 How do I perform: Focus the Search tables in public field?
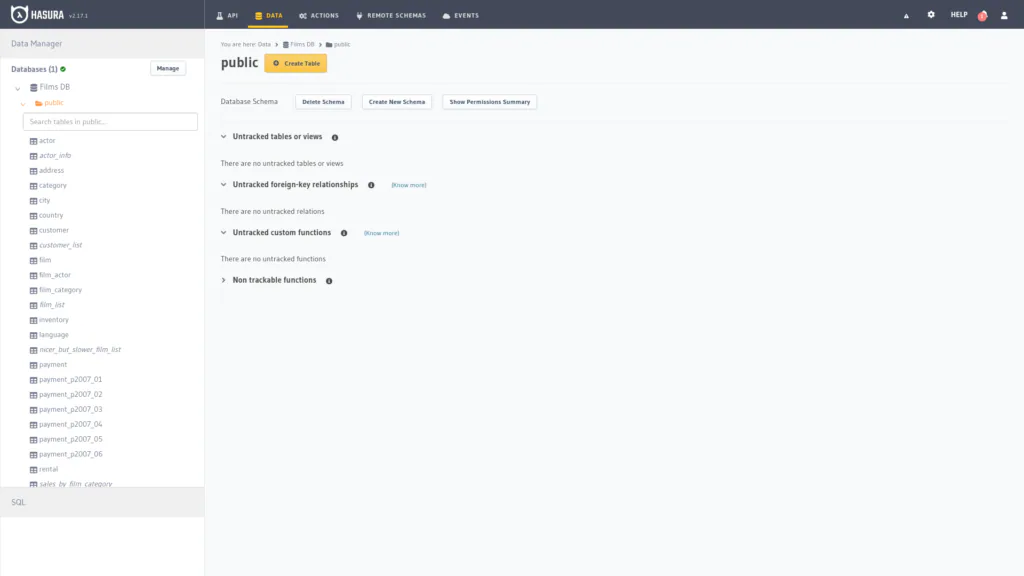coord(110,121)
